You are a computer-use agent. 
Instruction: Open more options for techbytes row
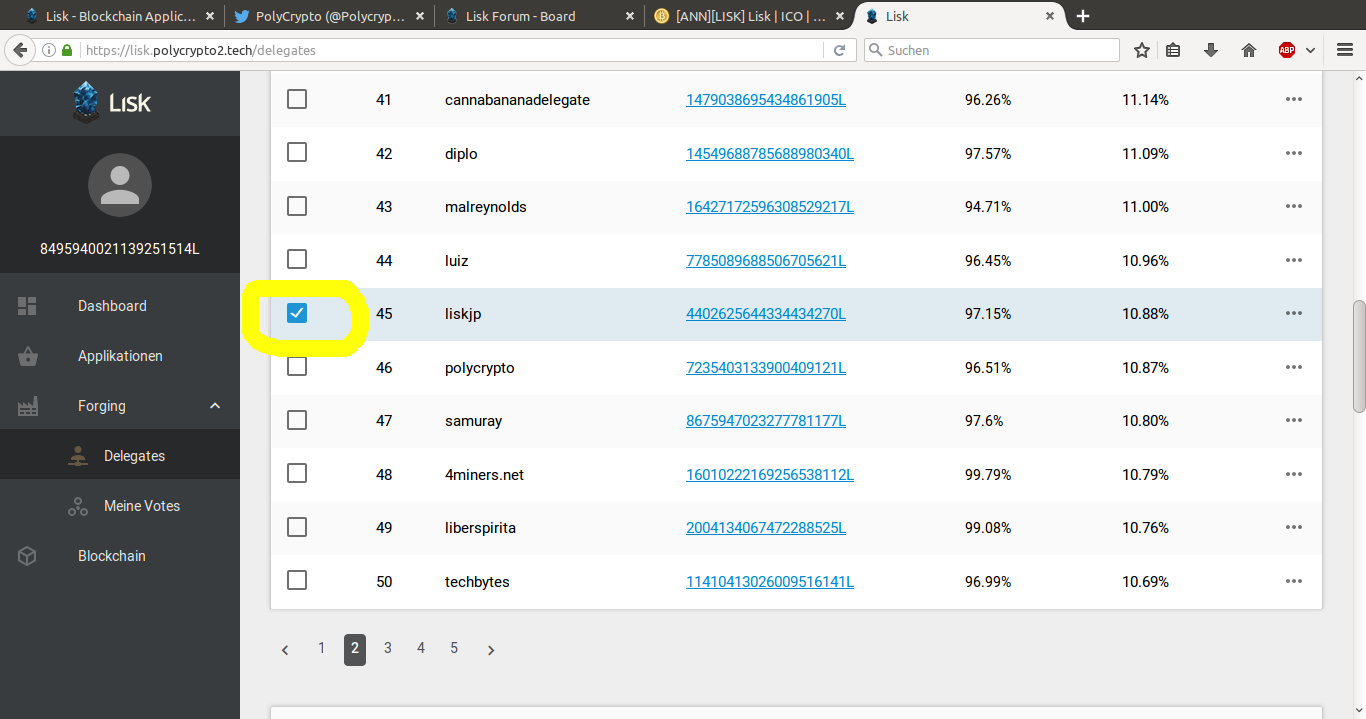point(1294,581)
